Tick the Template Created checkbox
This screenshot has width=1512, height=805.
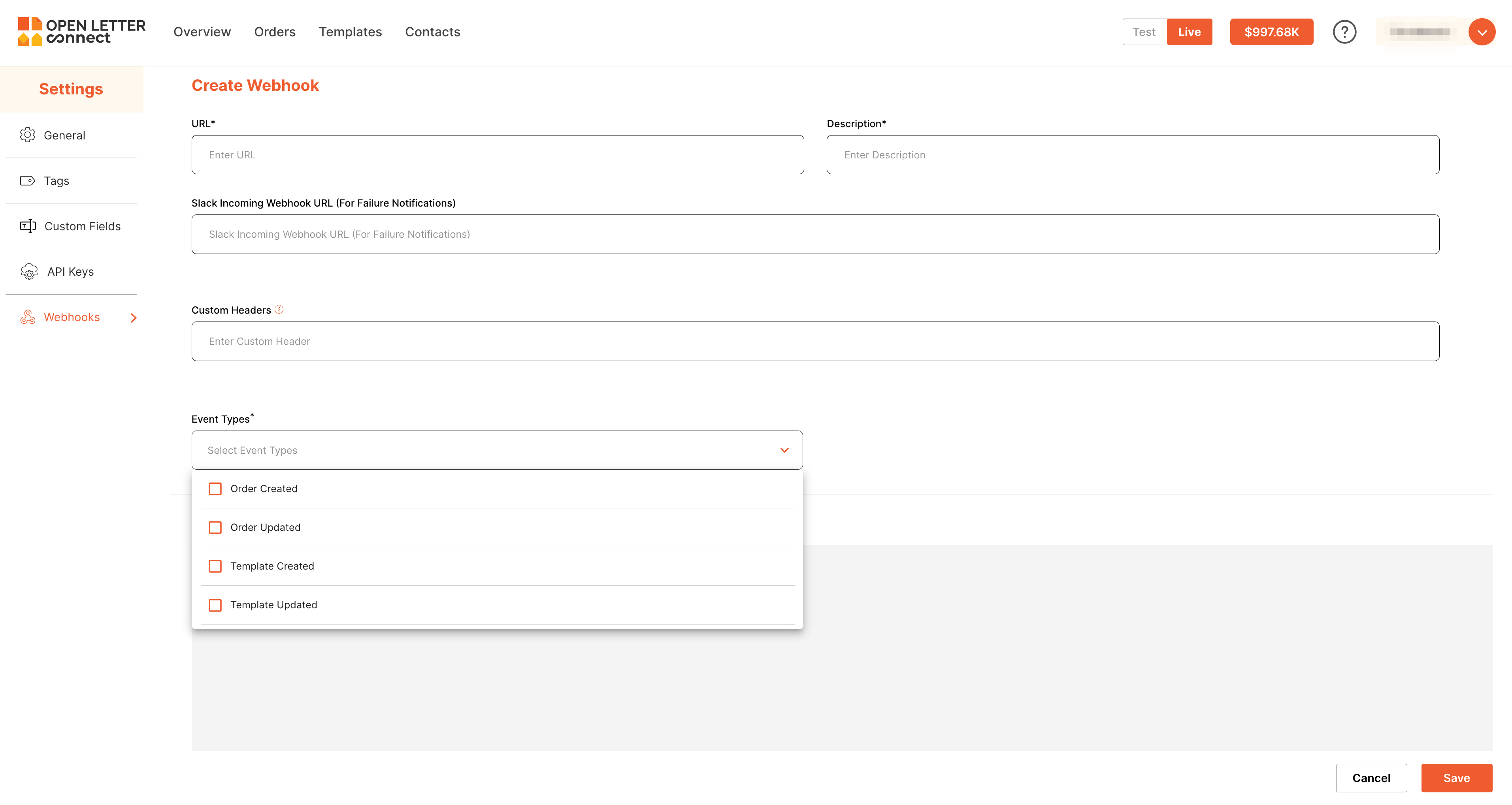(215, 566)
